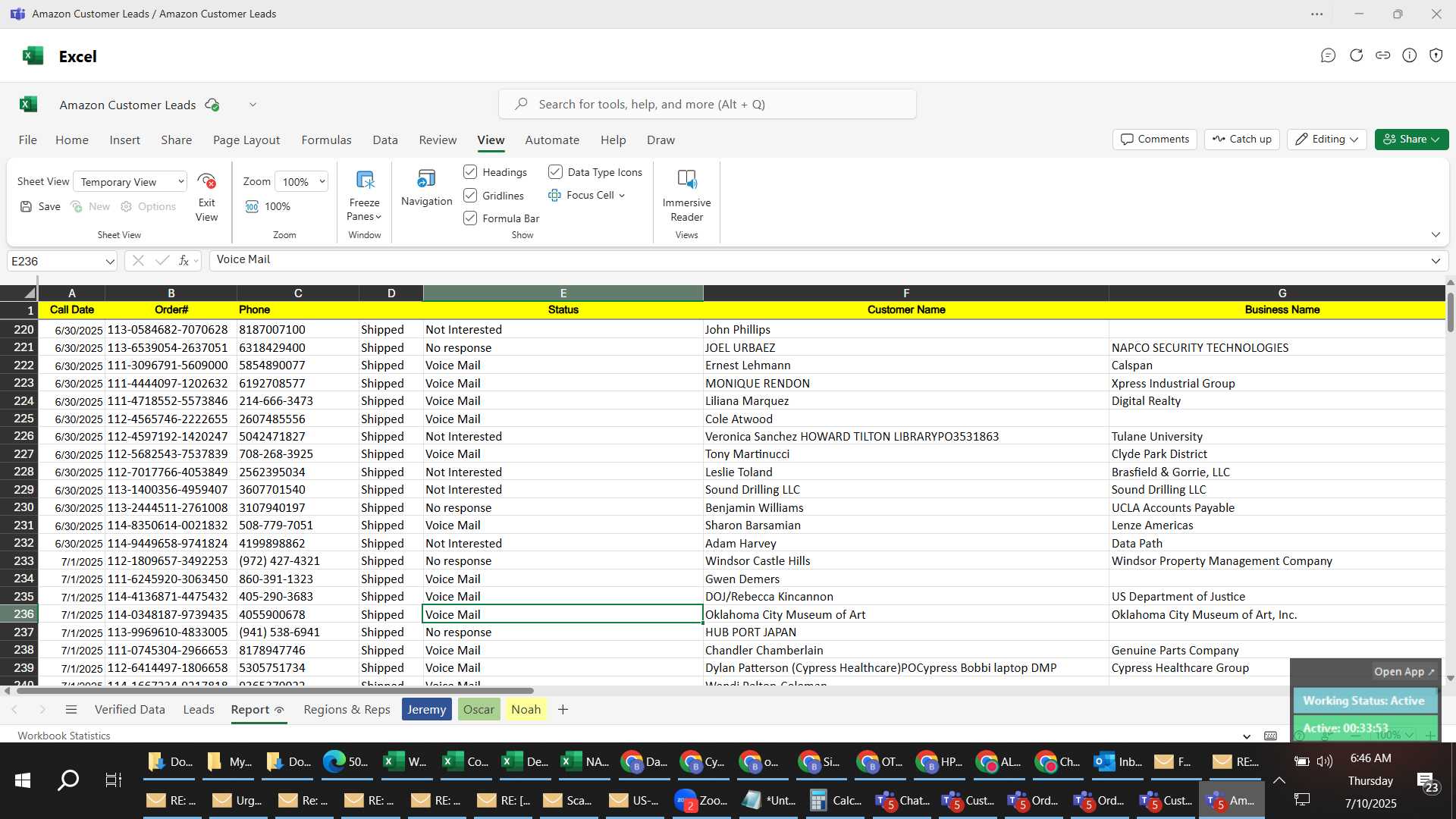Open the info about this tab icon
This screenshot has width=1456, height=819.
(1409, 55)
